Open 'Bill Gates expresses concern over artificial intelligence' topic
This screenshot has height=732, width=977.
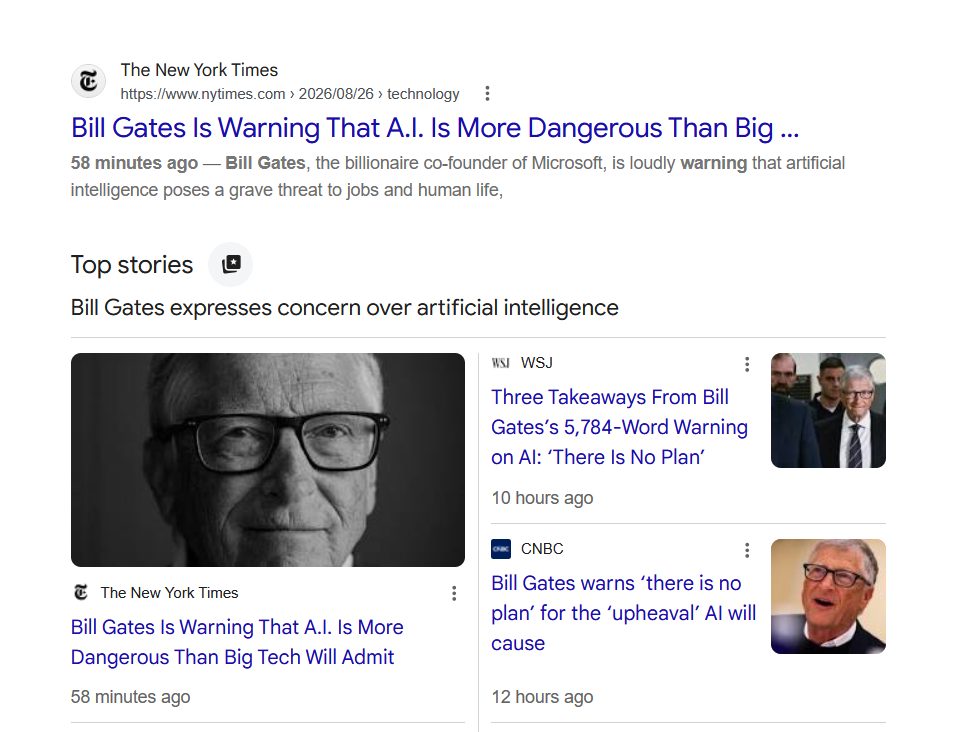pyautogui.click(x=345, y=308)
